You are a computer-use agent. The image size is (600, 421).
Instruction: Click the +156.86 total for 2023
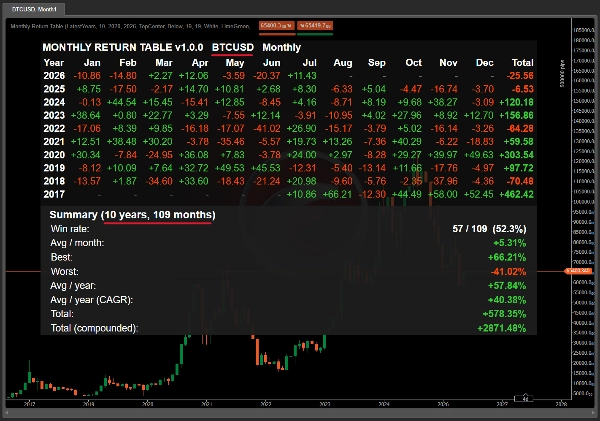coord(517,116)
